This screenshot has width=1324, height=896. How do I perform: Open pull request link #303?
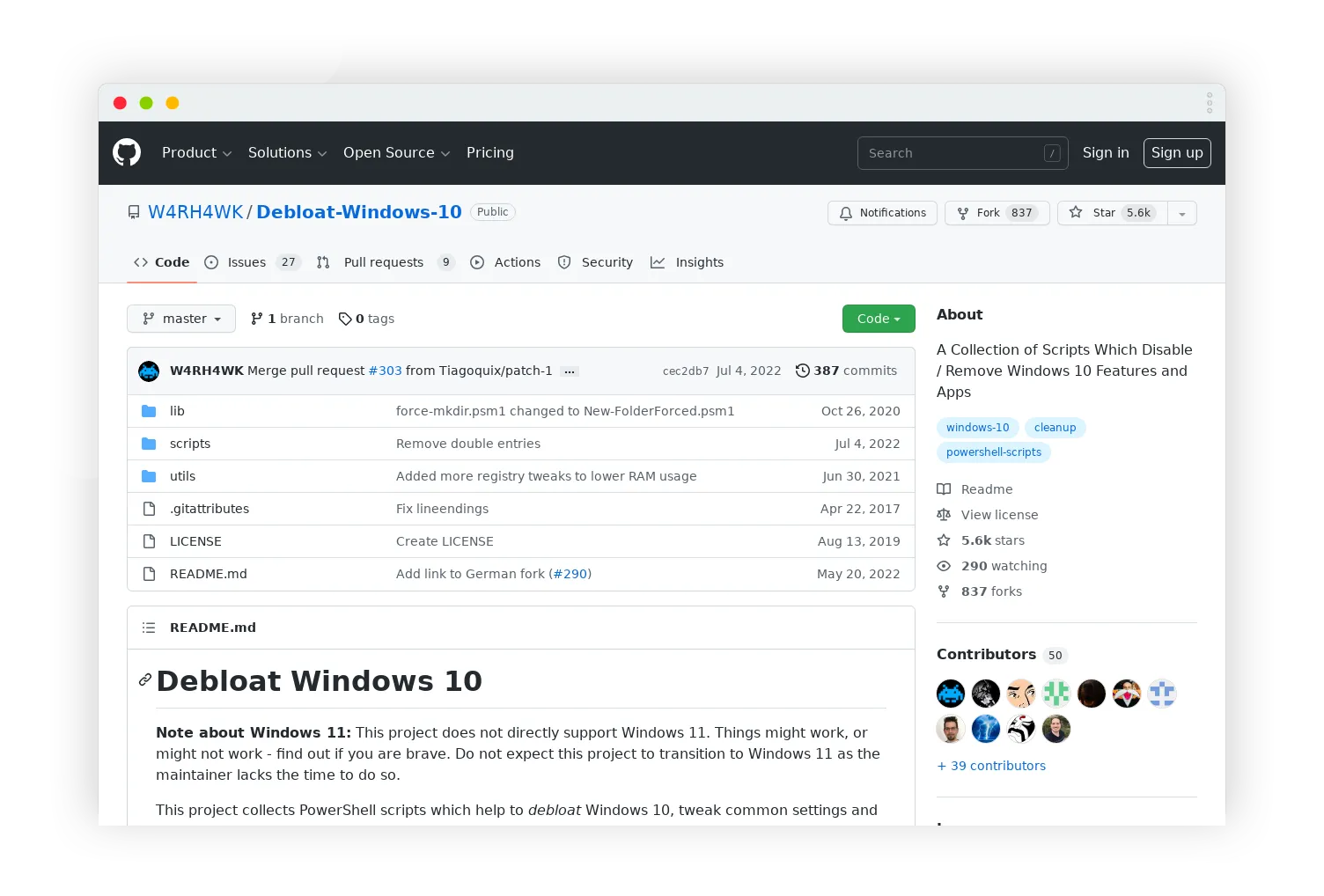tap(385, 371)
